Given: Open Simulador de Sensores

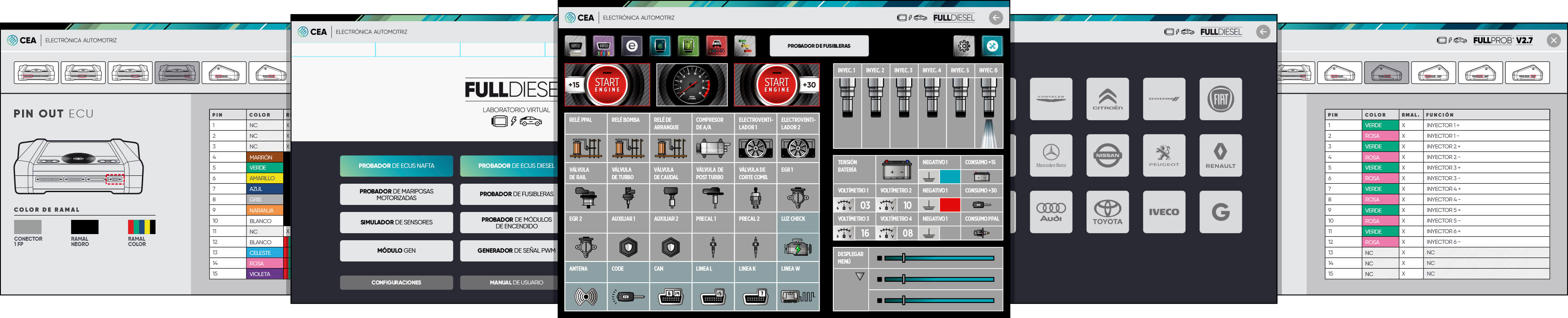Looking at the screenshot, I should [396, 223].
